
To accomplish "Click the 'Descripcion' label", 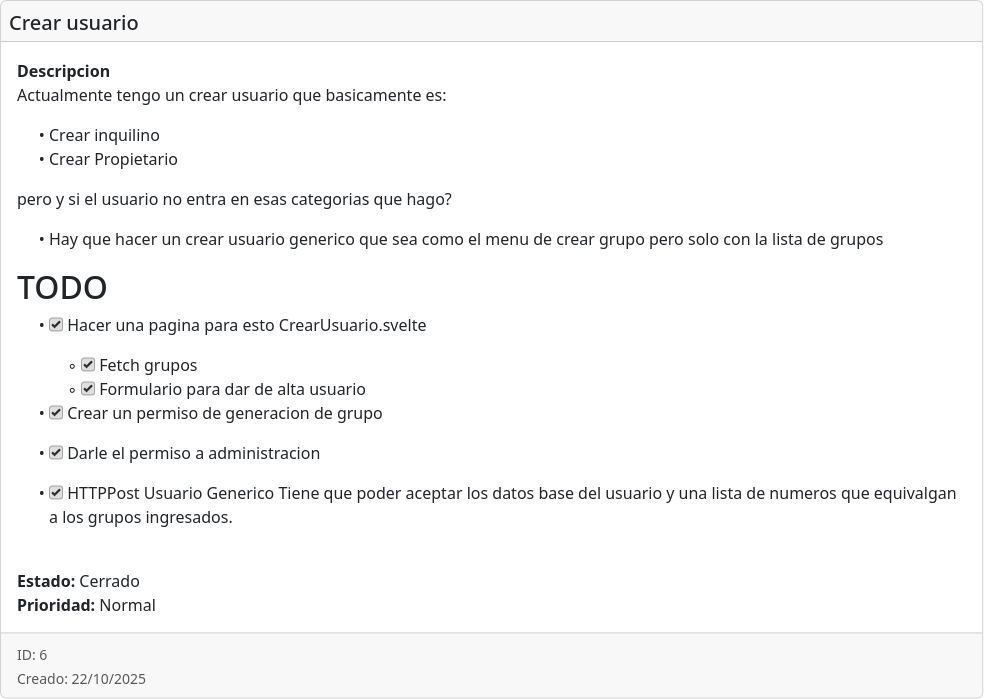I will tap(63, 71).
